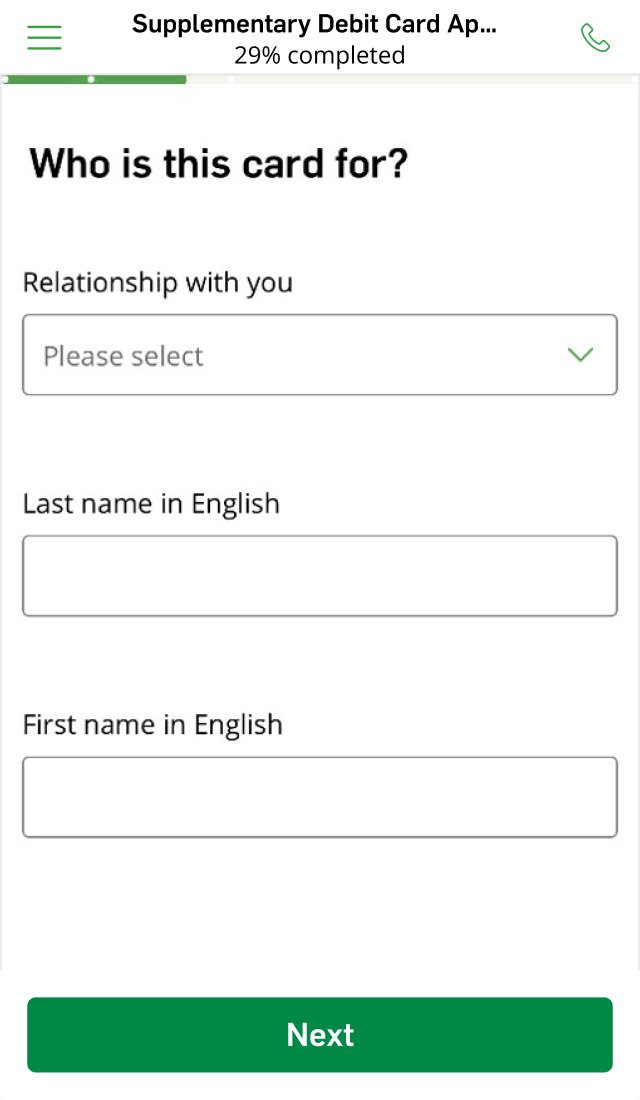
Task: Click the 'Relationship with you' label
Action: pyautogui.click(x=158, y=283)
